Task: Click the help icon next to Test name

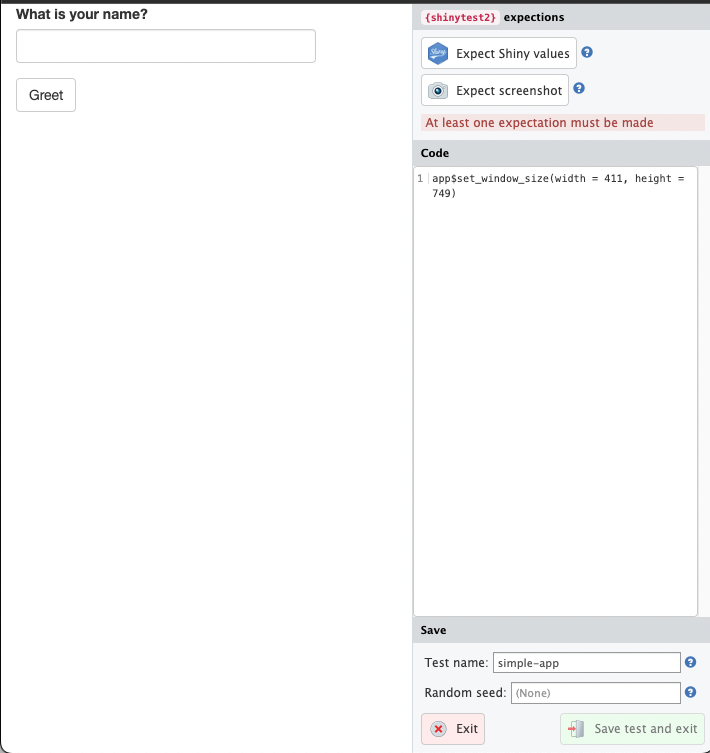Action: tap(690, 662)
